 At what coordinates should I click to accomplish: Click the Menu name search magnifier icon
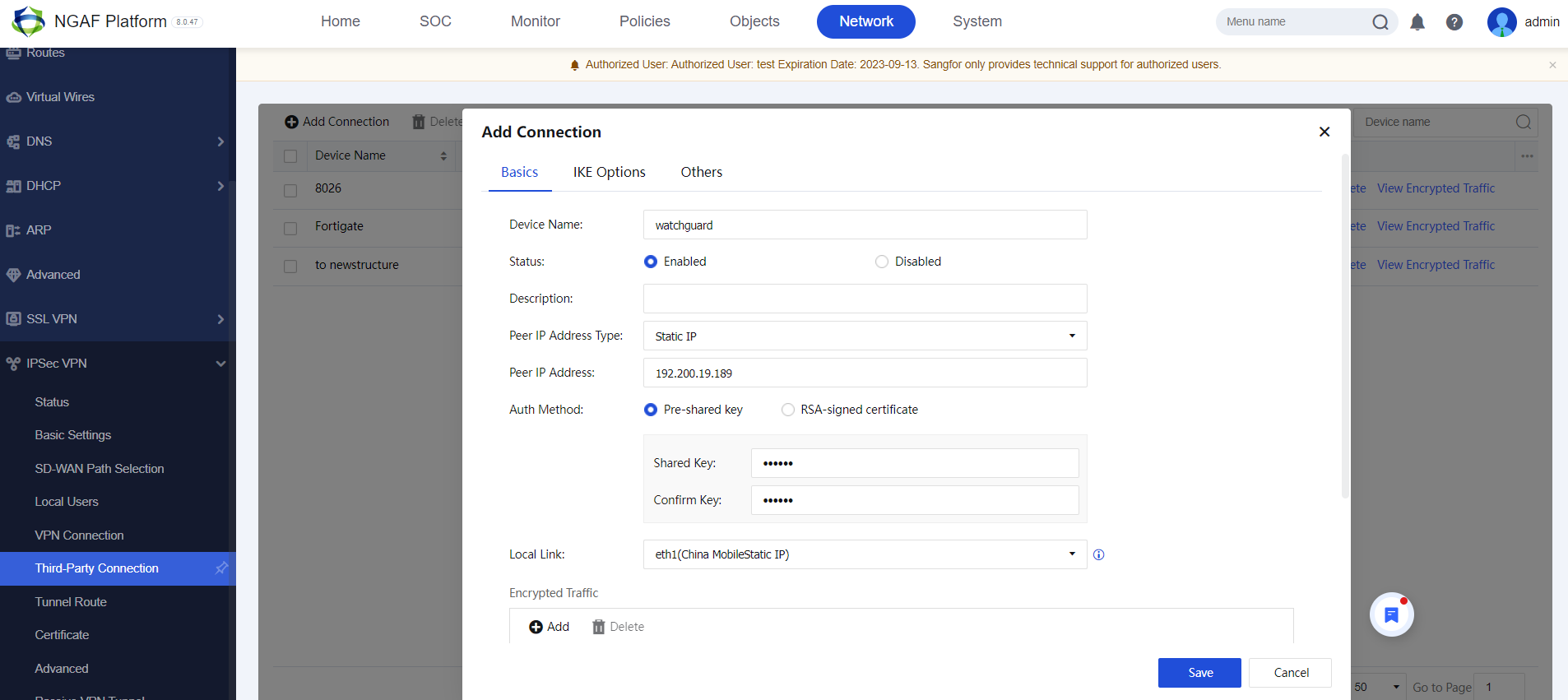click(x=1380, y=22)
